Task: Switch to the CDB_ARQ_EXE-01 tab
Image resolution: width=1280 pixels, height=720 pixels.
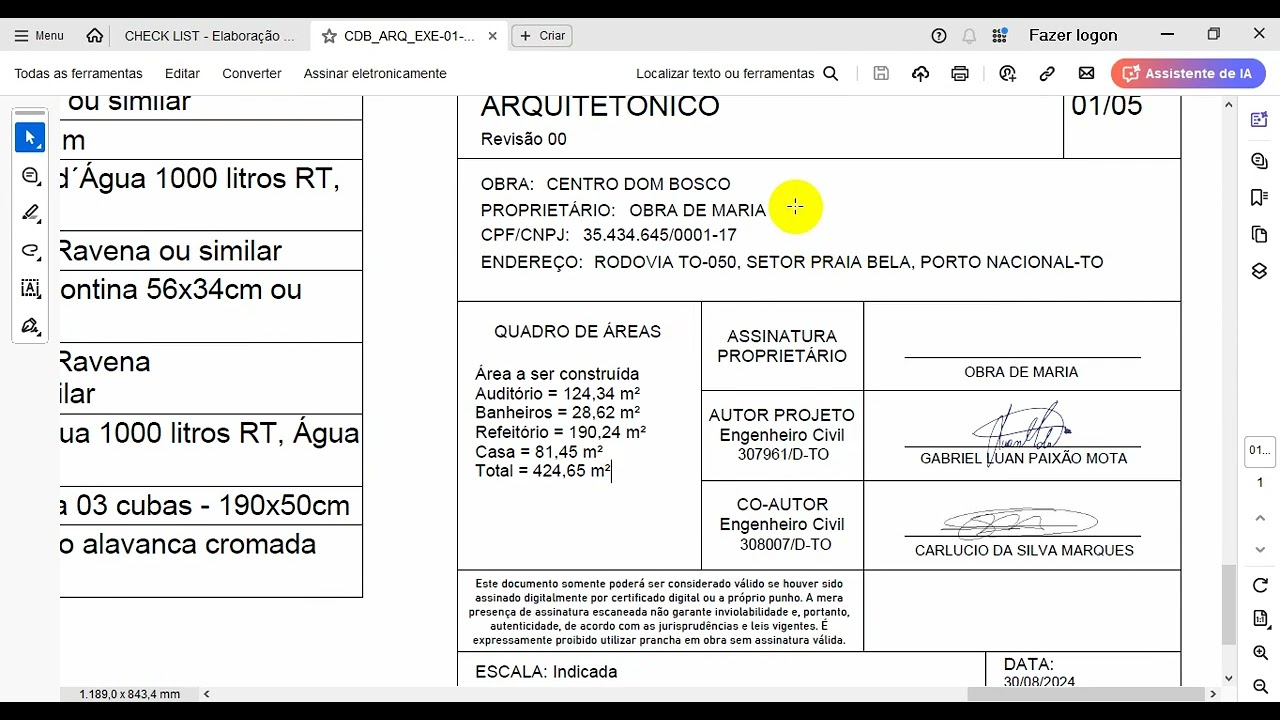Action: pyautogui.click(x=409, y=35)
